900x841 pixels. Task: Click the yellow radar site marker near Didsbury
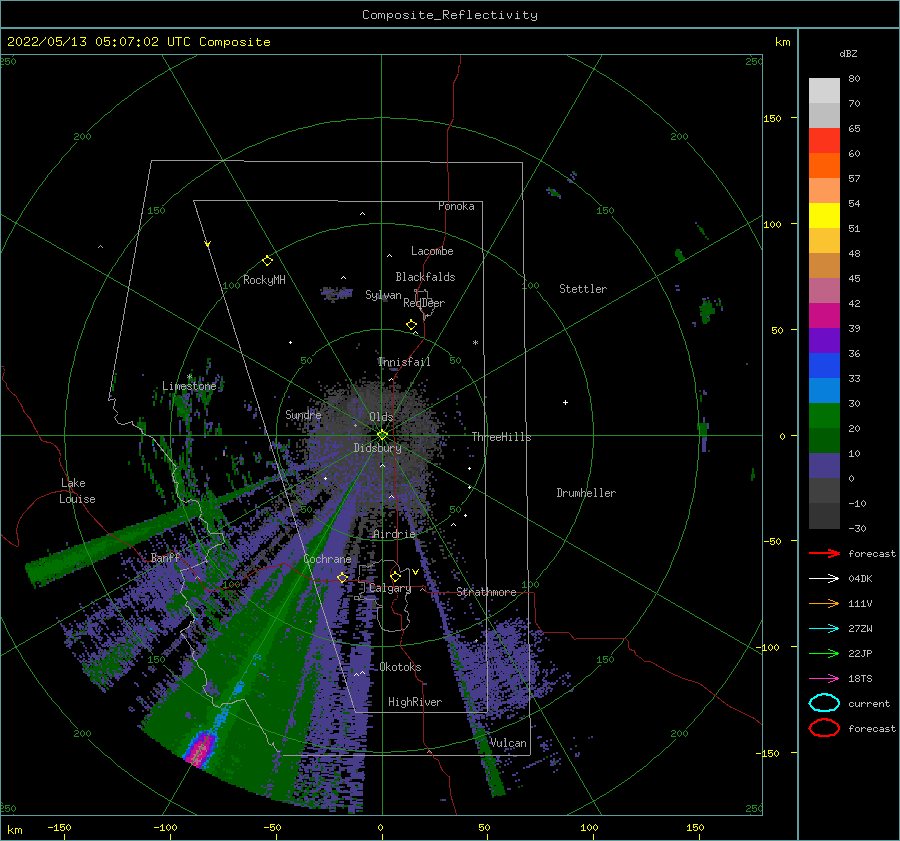click(x=382, y=435)
